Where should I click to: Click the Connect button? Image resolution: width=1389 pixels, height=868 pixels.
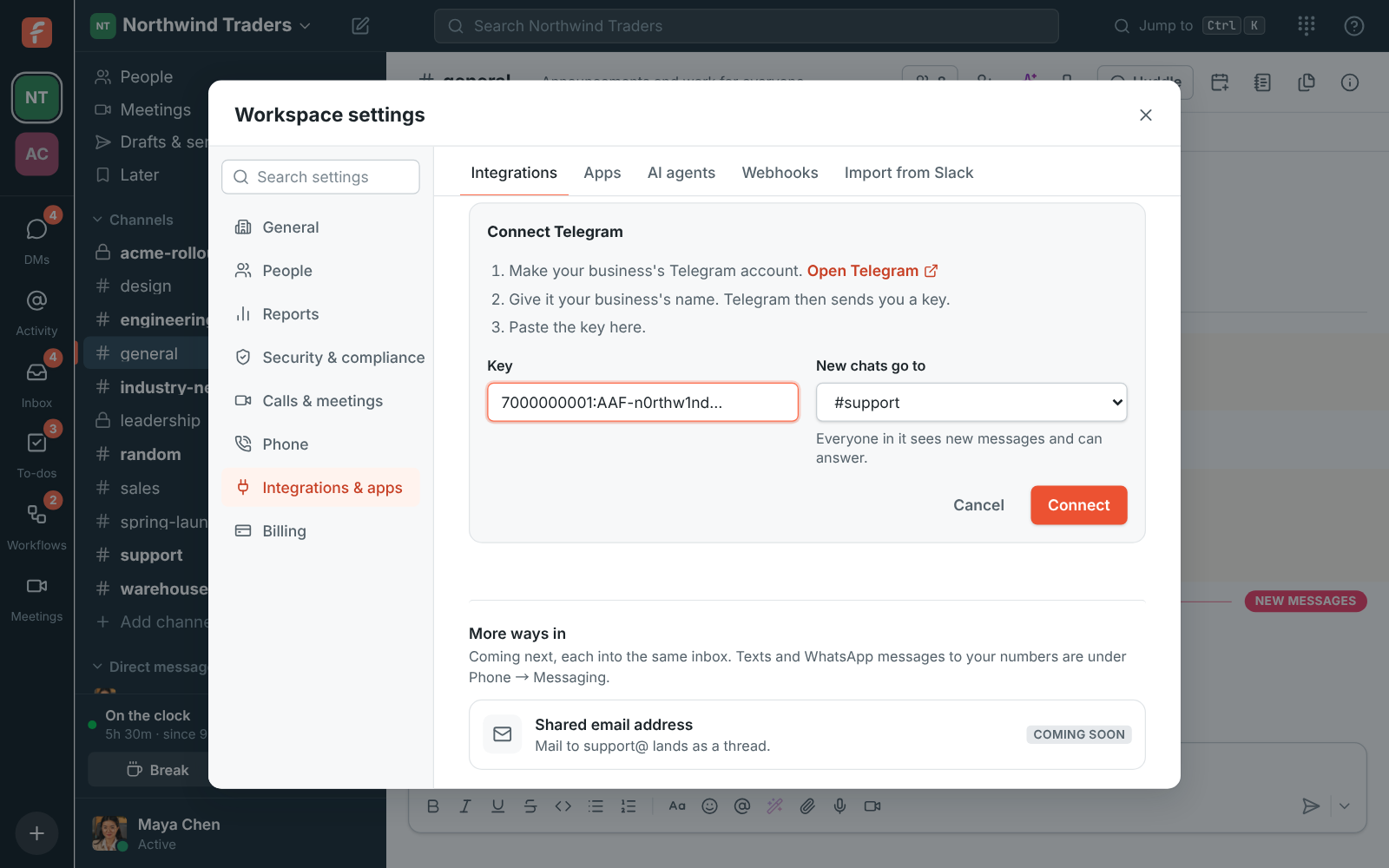[x=1079, y=505]
